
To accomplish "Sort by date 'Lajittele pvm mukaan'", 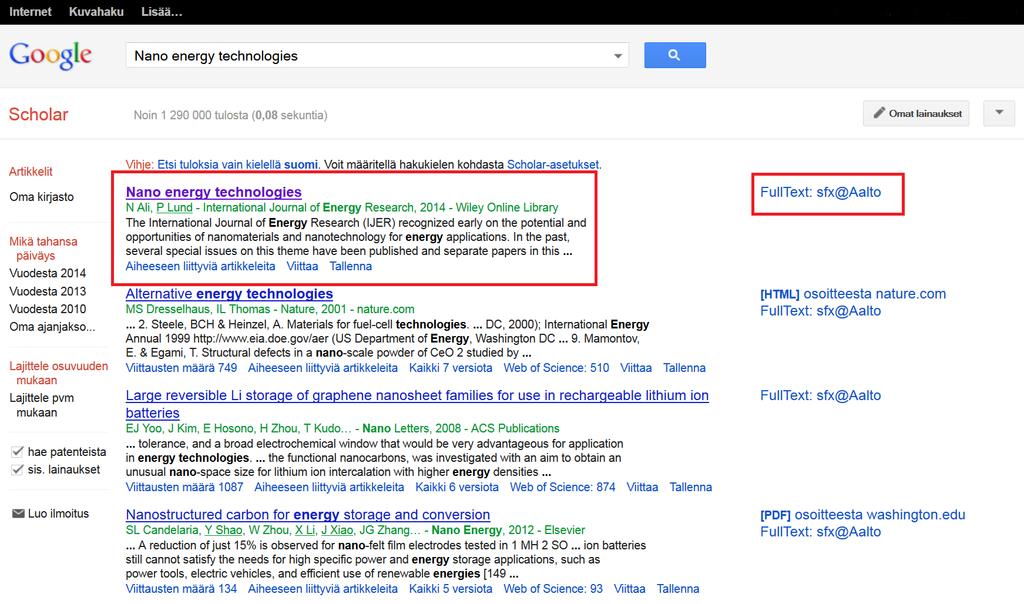I will [41, 405].
